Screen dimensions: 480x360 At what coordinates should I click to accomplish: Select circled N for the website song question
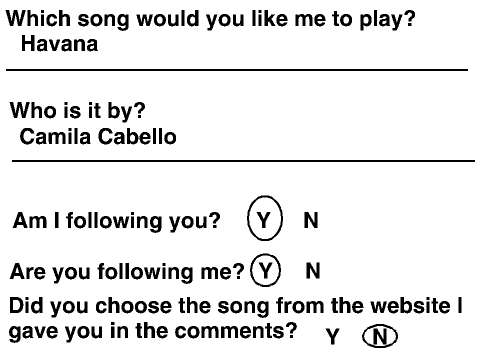tap(380, 336)
